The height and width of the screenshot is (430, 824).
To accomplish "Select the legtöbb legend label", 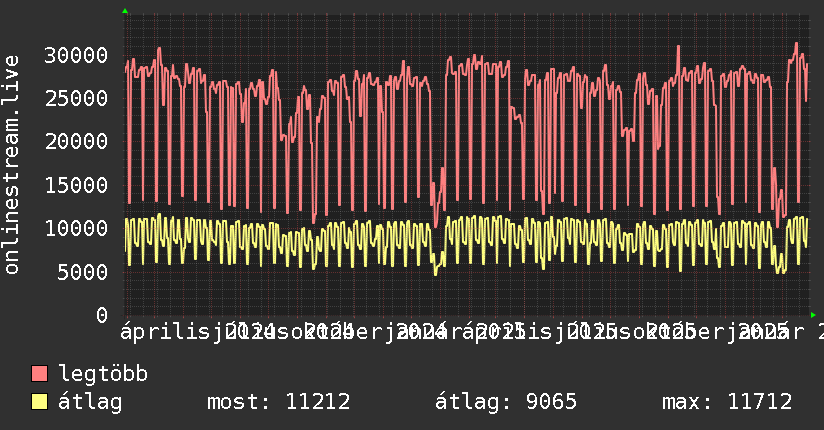I will pos(103,374).
